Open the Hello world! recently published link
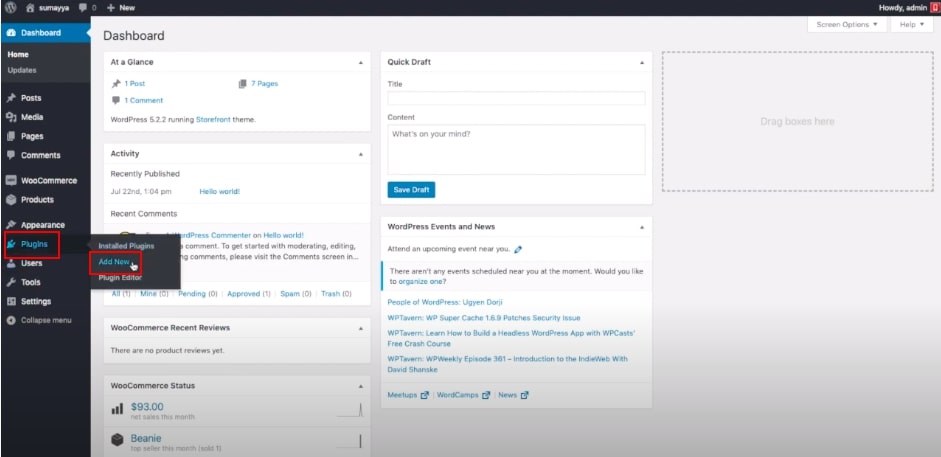 220,191
